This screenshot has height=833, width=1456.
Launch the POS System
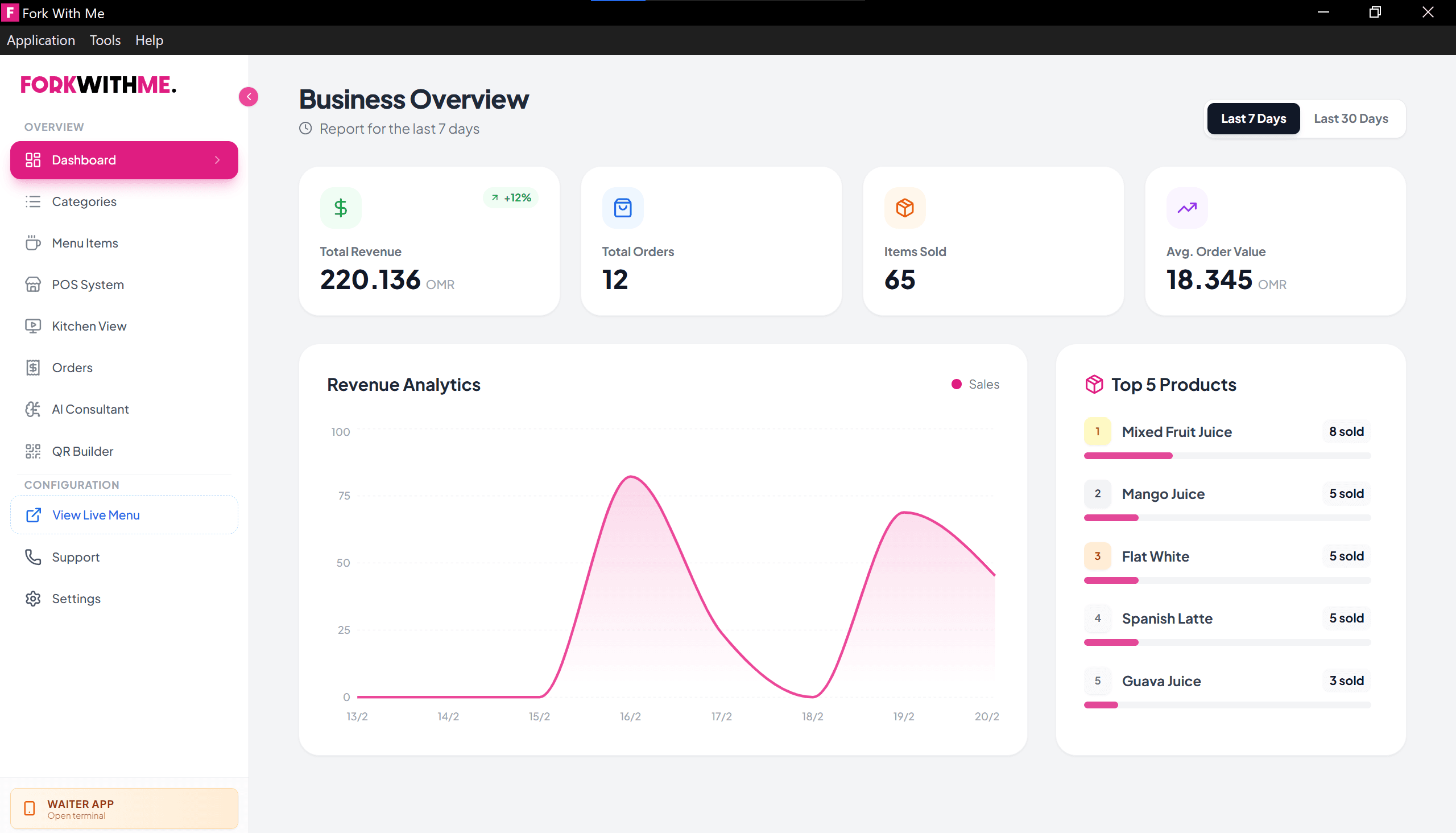click(88, 284)
